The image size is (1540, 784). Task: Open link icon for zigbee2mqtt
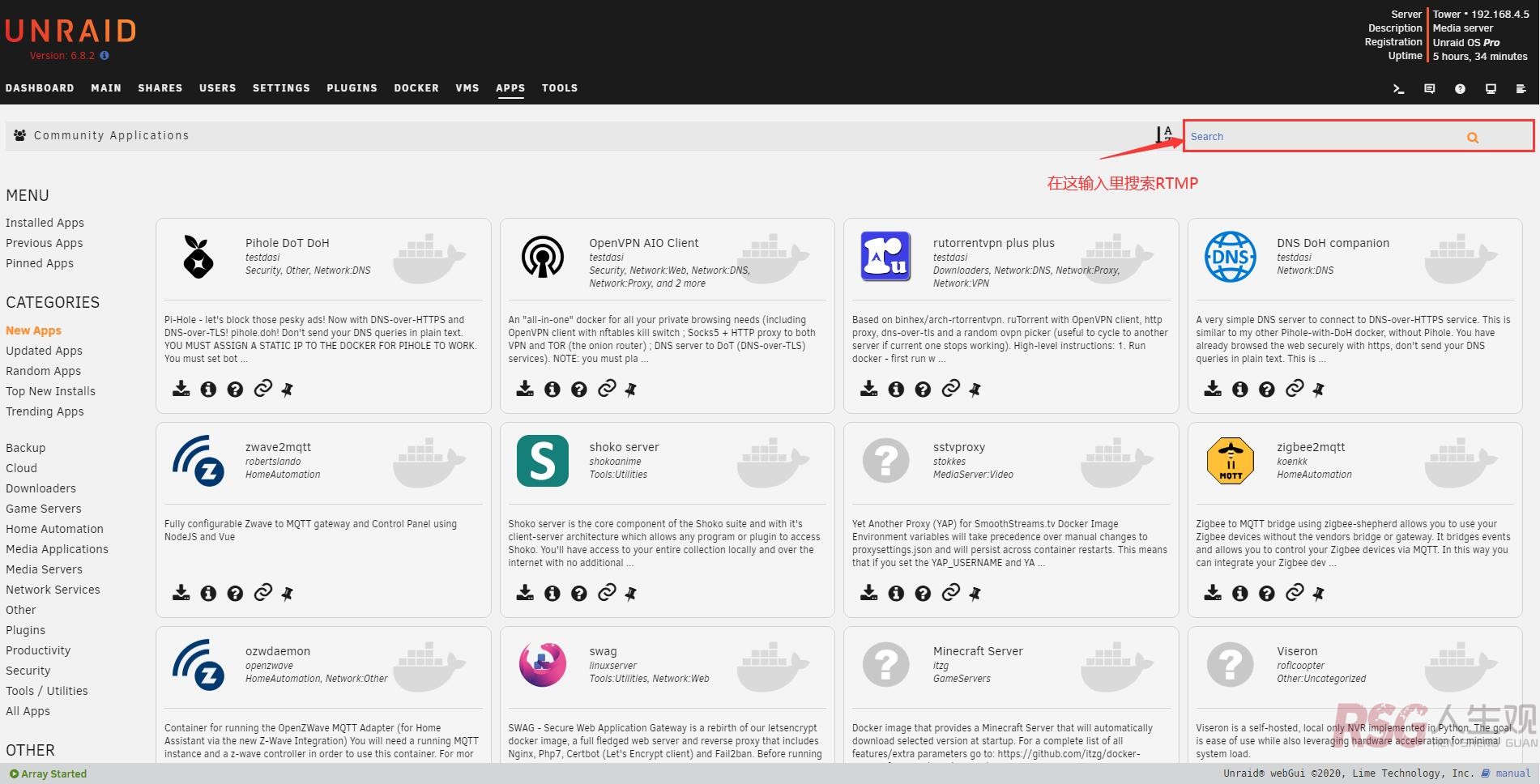1295,593
